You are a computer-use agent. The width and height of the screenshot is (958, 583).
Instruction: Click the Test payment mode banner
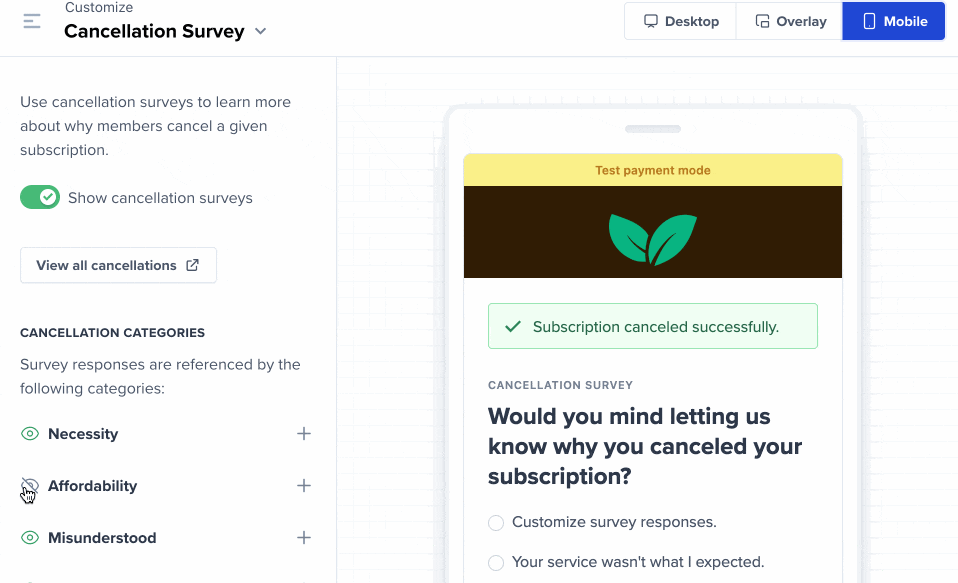coord(652,170)
